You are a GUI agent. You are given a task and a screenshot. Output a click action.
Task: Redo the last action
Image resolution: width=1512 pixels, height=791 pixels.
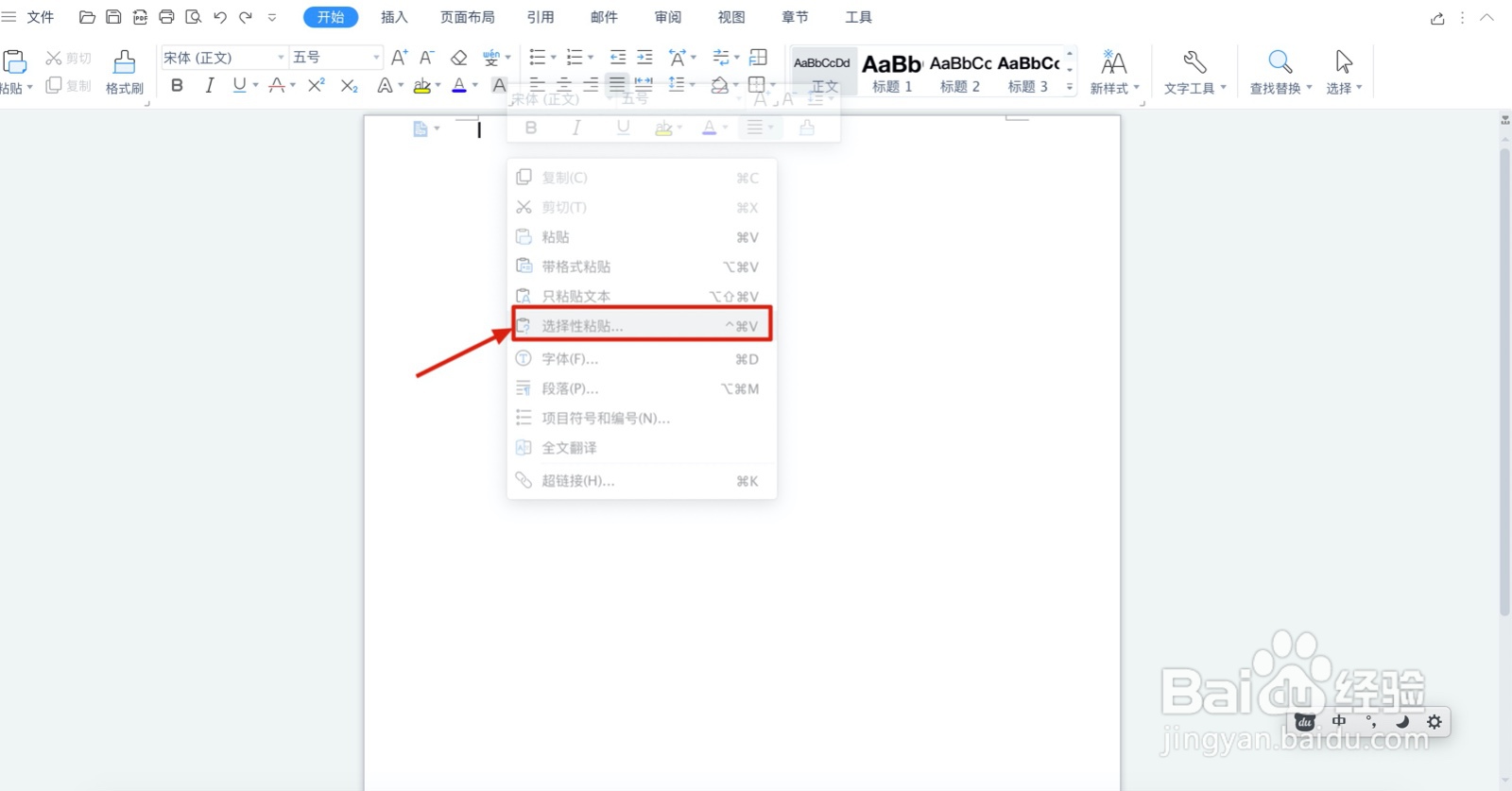[246, 17]
